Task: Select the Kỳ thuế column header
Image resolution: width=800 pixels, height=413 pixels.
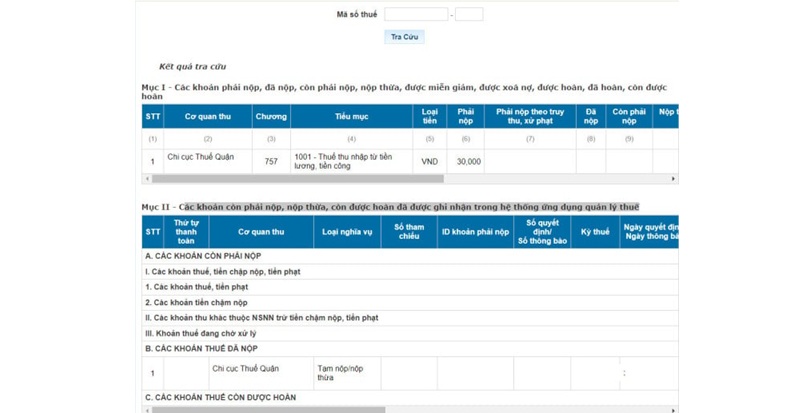Action: pos(594,231)
